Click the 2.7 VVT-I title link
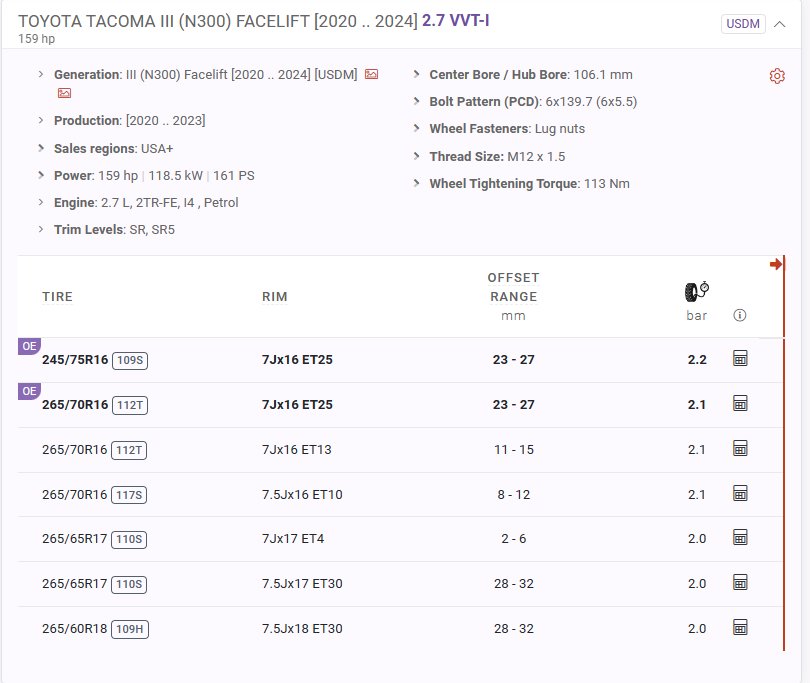 coord(456,21)
